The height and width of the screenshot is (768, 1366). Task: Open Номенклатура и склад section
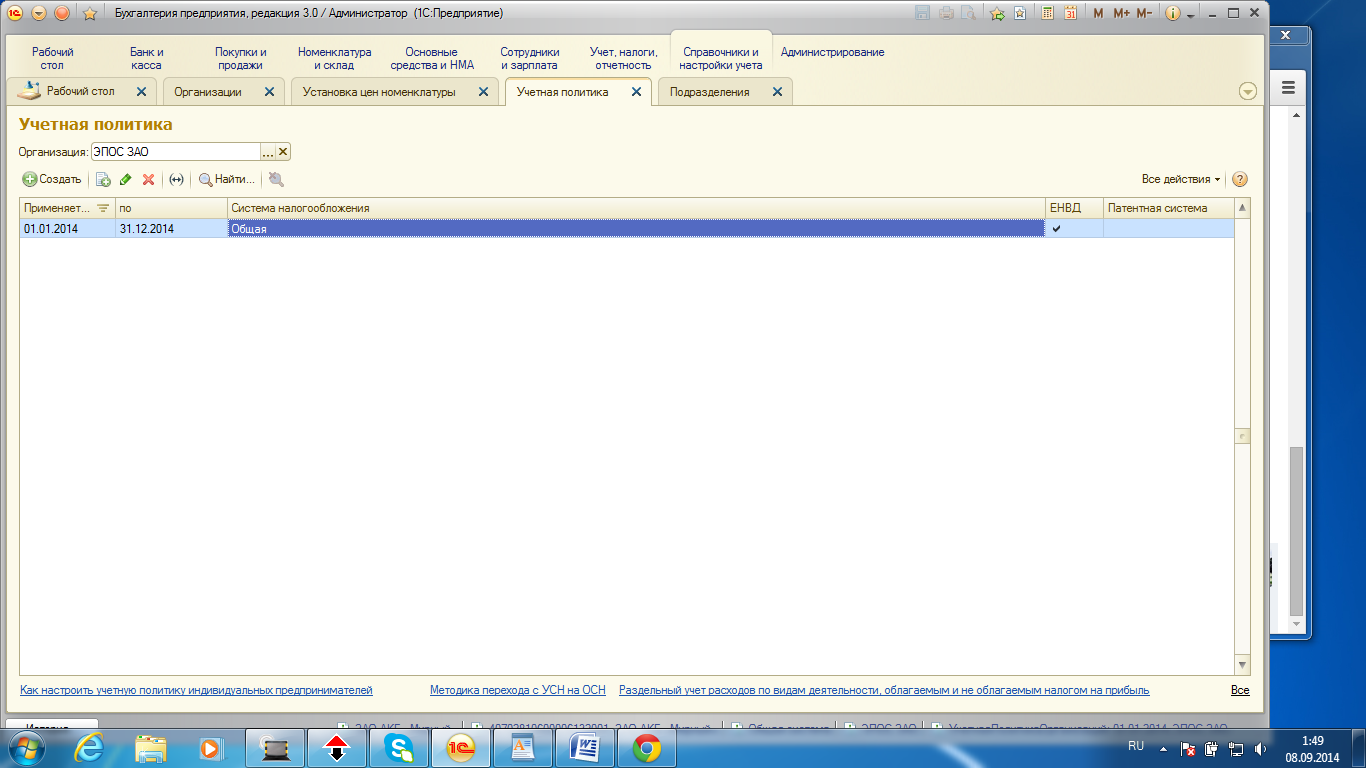334,58
